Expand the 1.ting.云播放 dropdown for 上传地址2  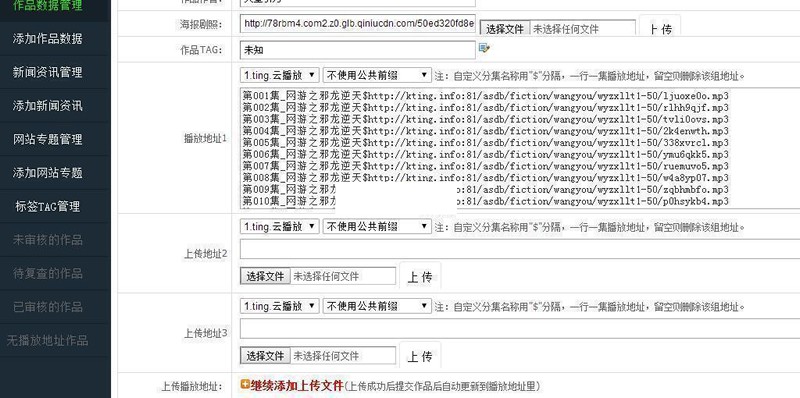pyautogui.click(x=280, y=227)
